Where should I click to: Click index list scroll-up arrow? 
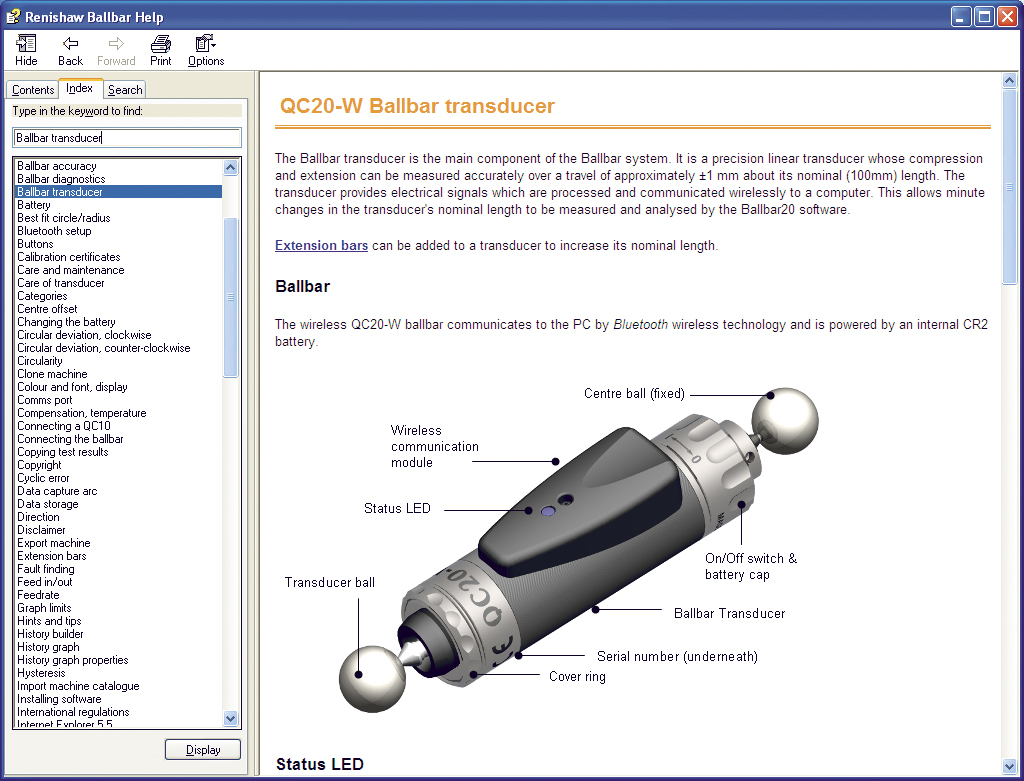click(231, 167)
